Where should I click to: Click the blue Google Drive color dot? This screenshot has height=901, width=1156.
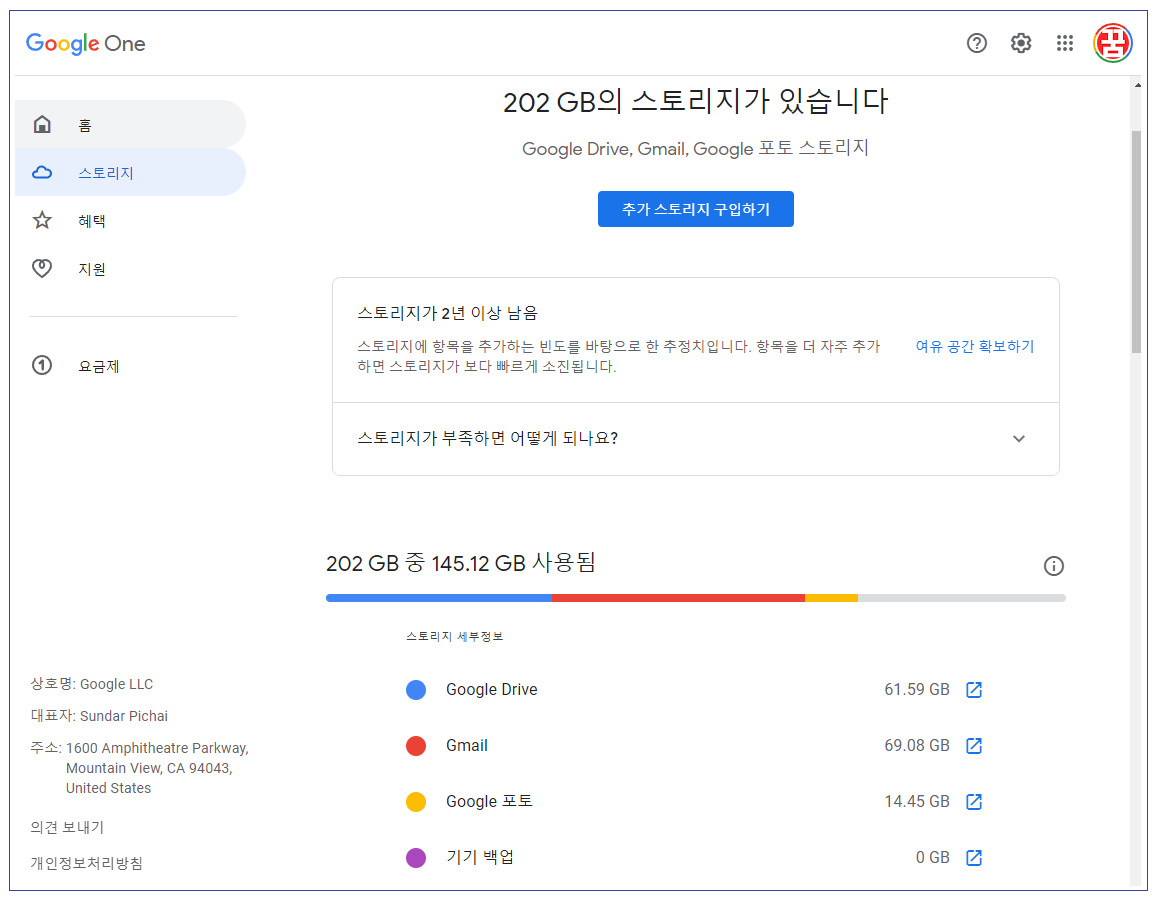(416, 689)
